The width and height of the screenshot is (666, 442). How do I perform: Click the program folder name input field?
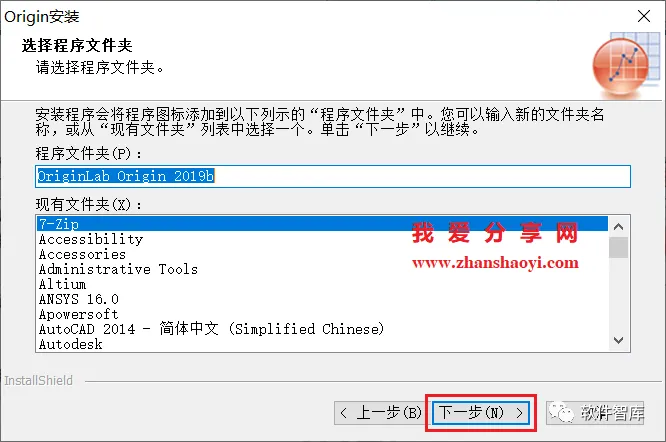[333, 176]
